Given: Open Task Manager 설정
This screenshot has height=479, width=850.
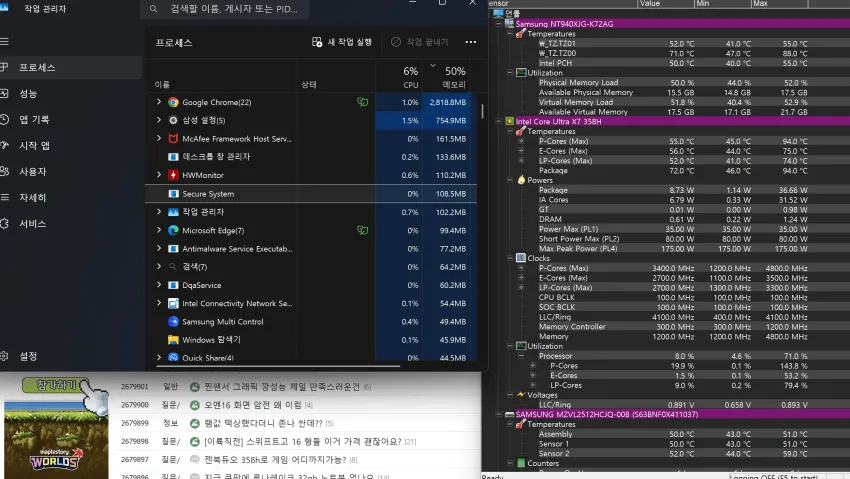Looking at the screenshot, I should tap(70, 356).
